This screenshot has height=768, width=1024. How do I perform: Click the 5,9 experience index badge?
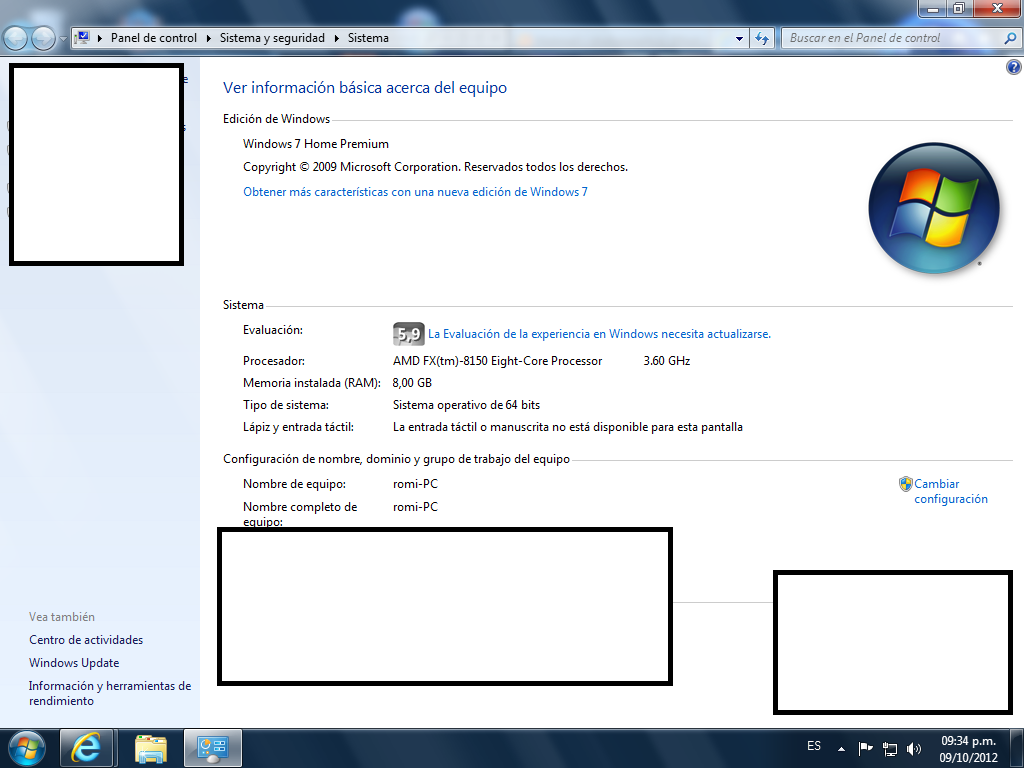(x=408, y=334)
